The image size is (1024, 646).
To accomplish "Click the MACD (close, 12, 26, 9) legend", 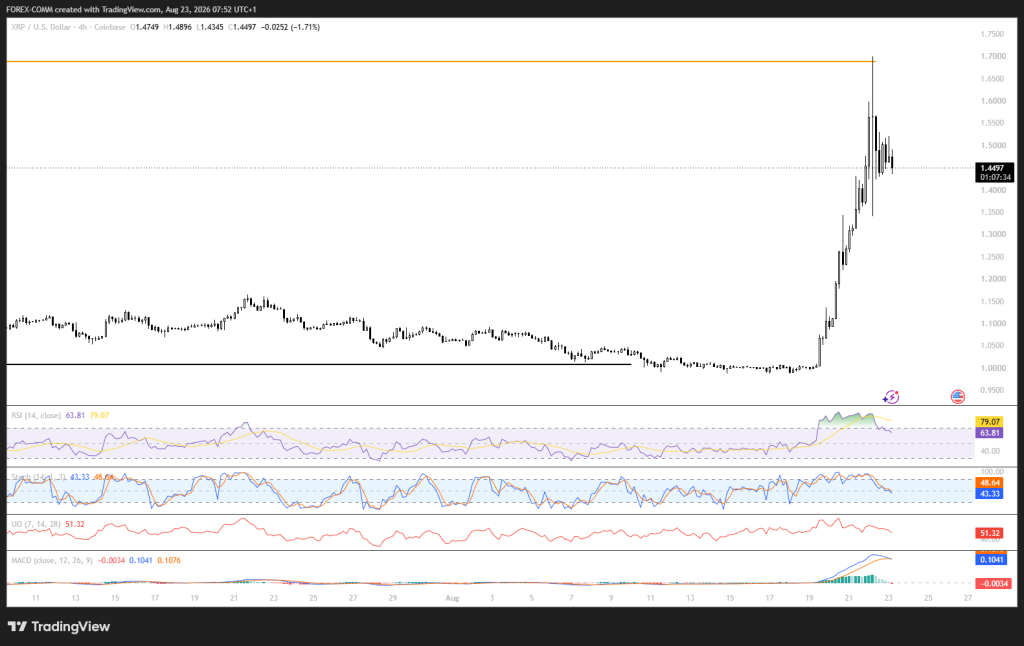I will point(52,560).
